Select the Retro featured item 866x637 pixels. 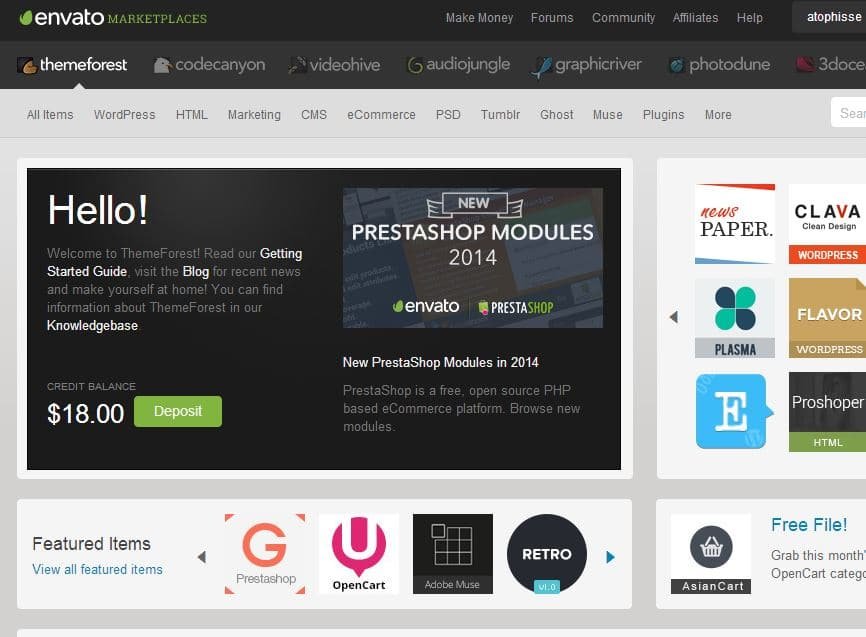(547, 554)
